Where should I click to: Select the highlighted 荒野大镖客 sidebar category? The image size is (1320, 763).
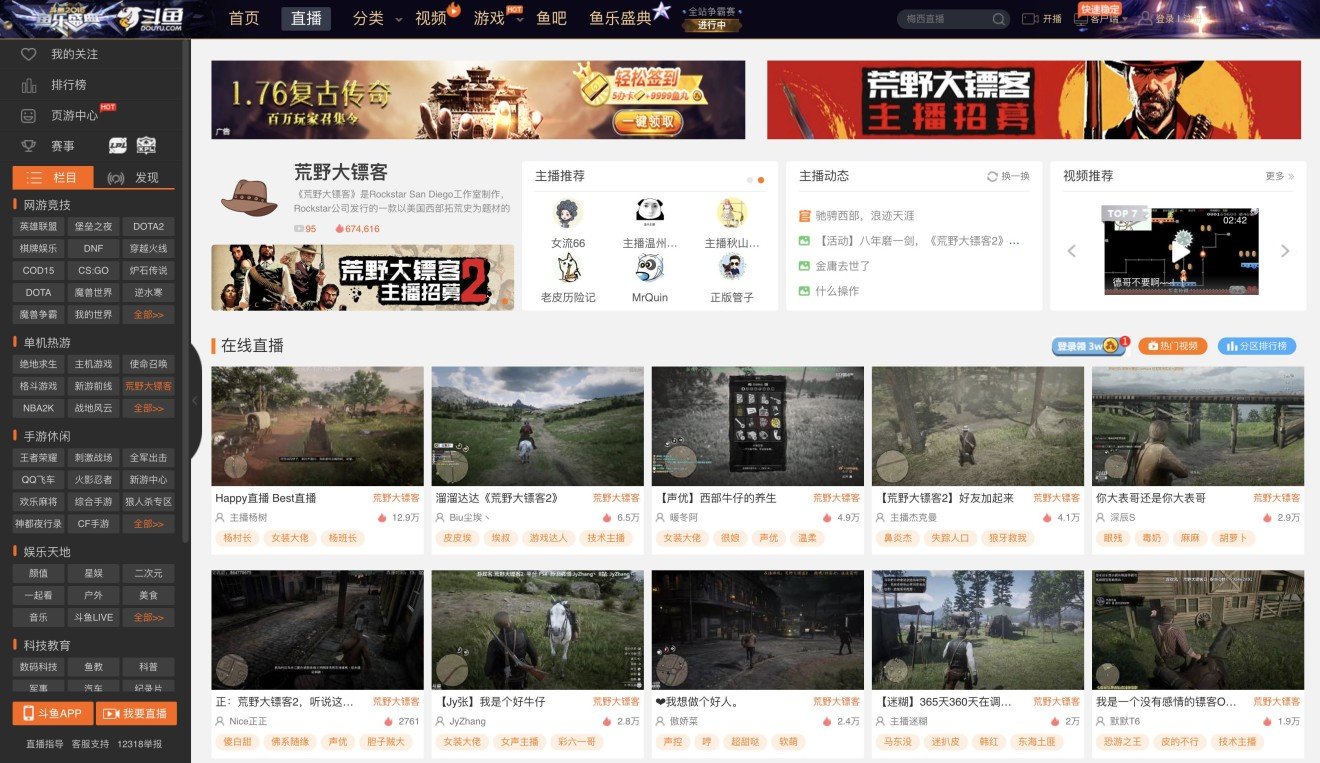pyautogui.click(x=148, y=386)
